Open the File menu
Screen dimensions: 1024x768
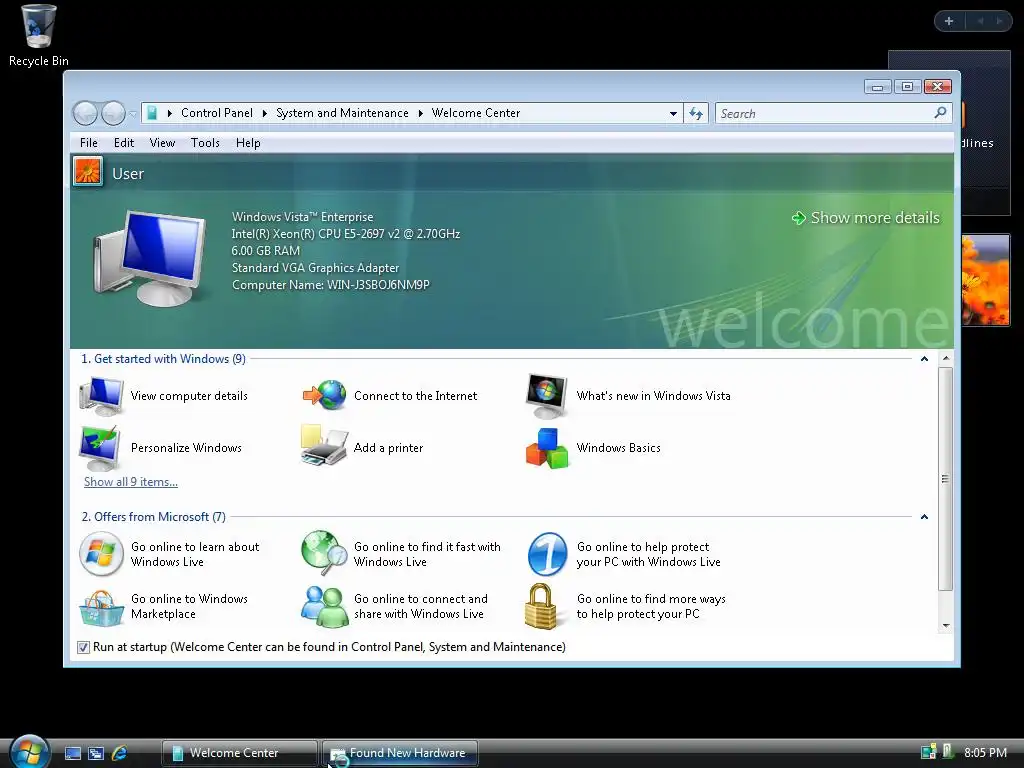coord(89,143)
